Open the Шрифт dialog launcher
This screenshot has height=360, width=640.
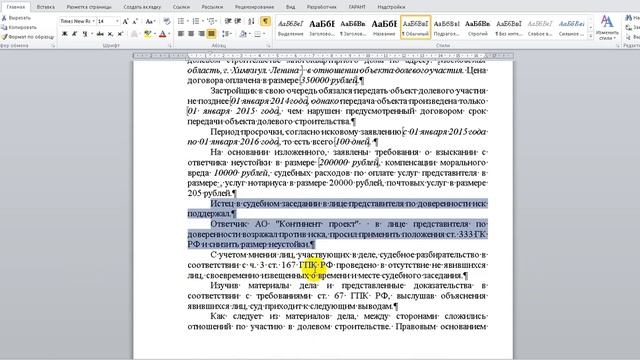[x=170, y=46]
